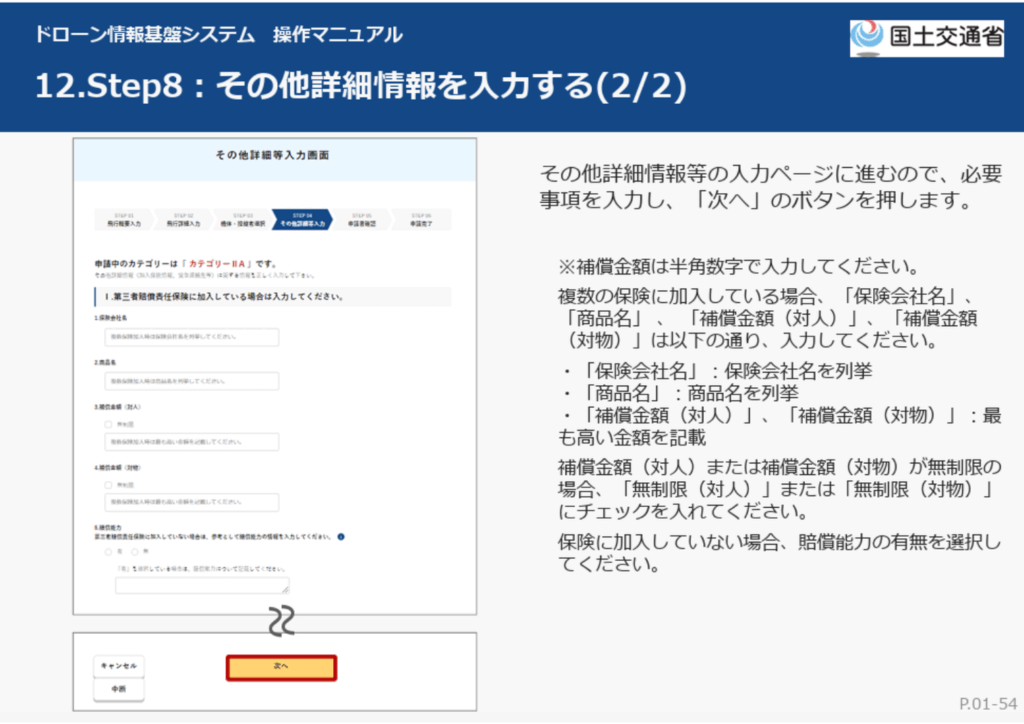Click the active STEP 04 その他詳細等入力 step
This screenshot has height=724, width=1024.
click(301, 220)
